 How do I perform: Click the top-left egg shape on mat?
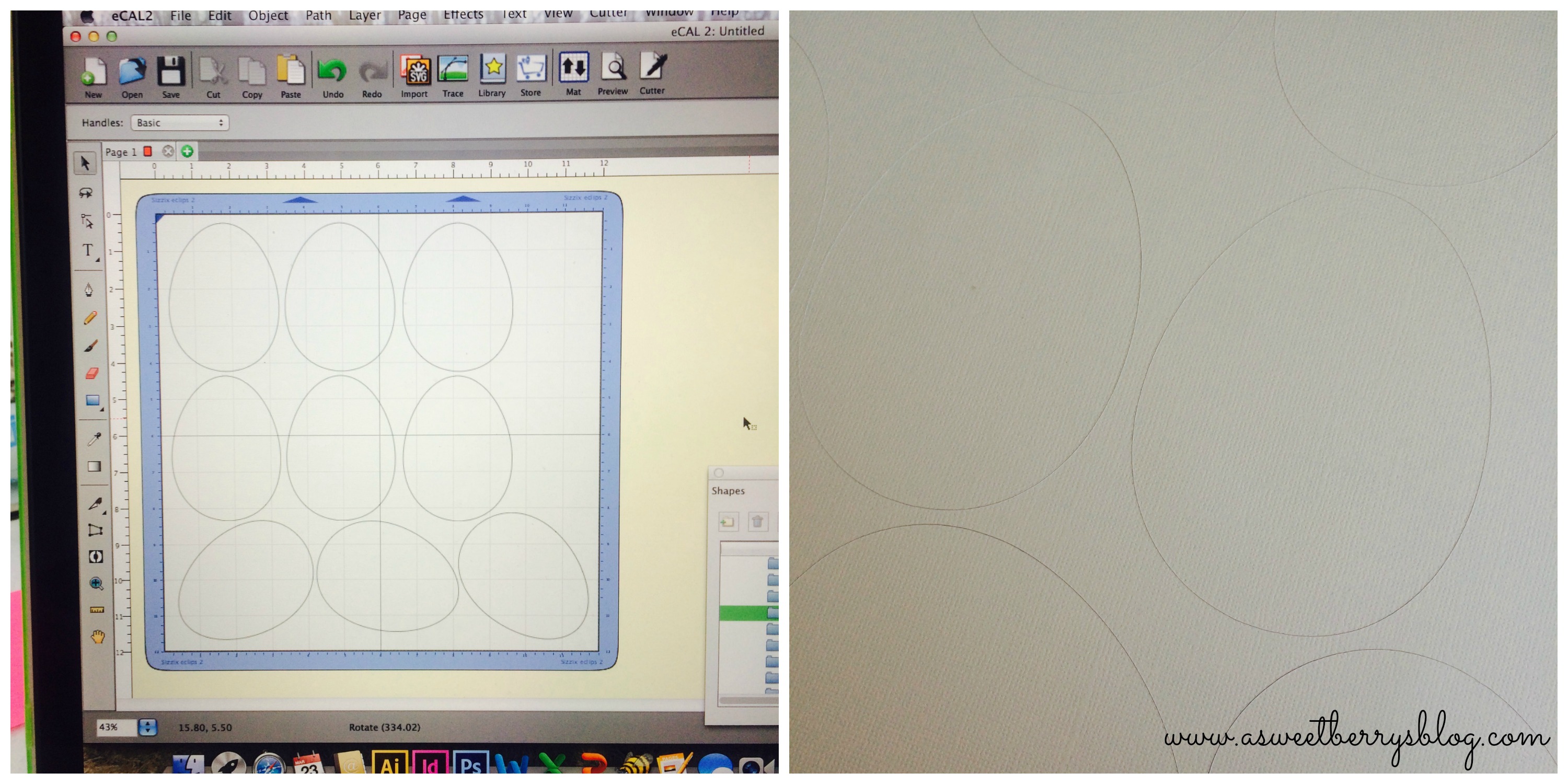223,297
